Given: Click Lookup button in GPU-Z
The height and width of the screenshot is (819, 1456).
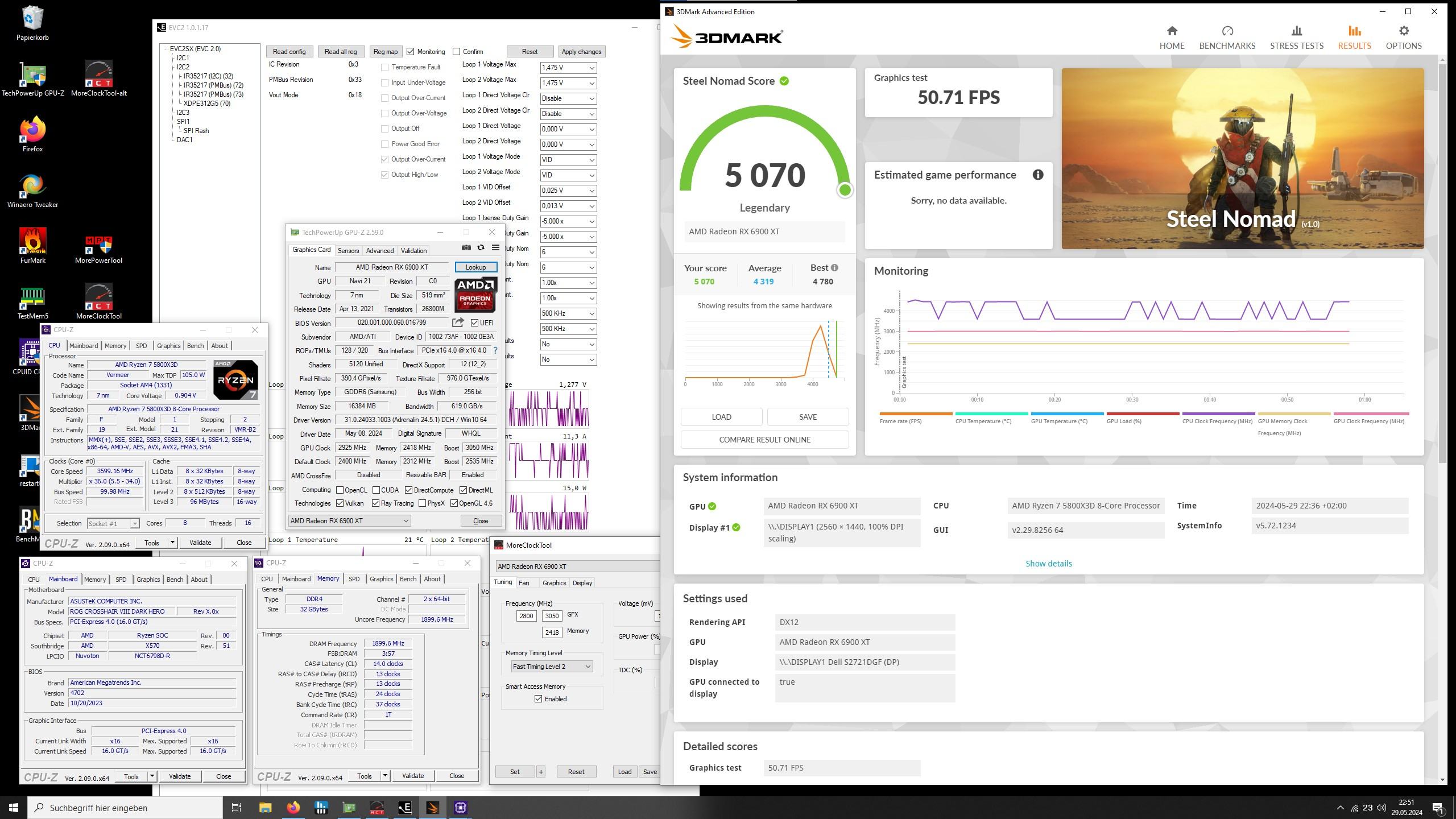Looking at the screenshot, I should pos(475,267).
